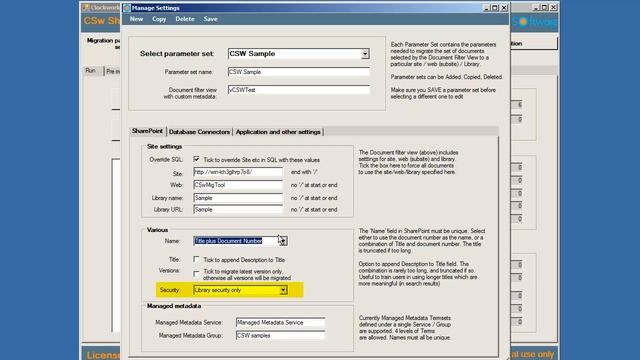640x360 pixels.
Task: Select the Run tab in background window
Action: click(90, 71)
